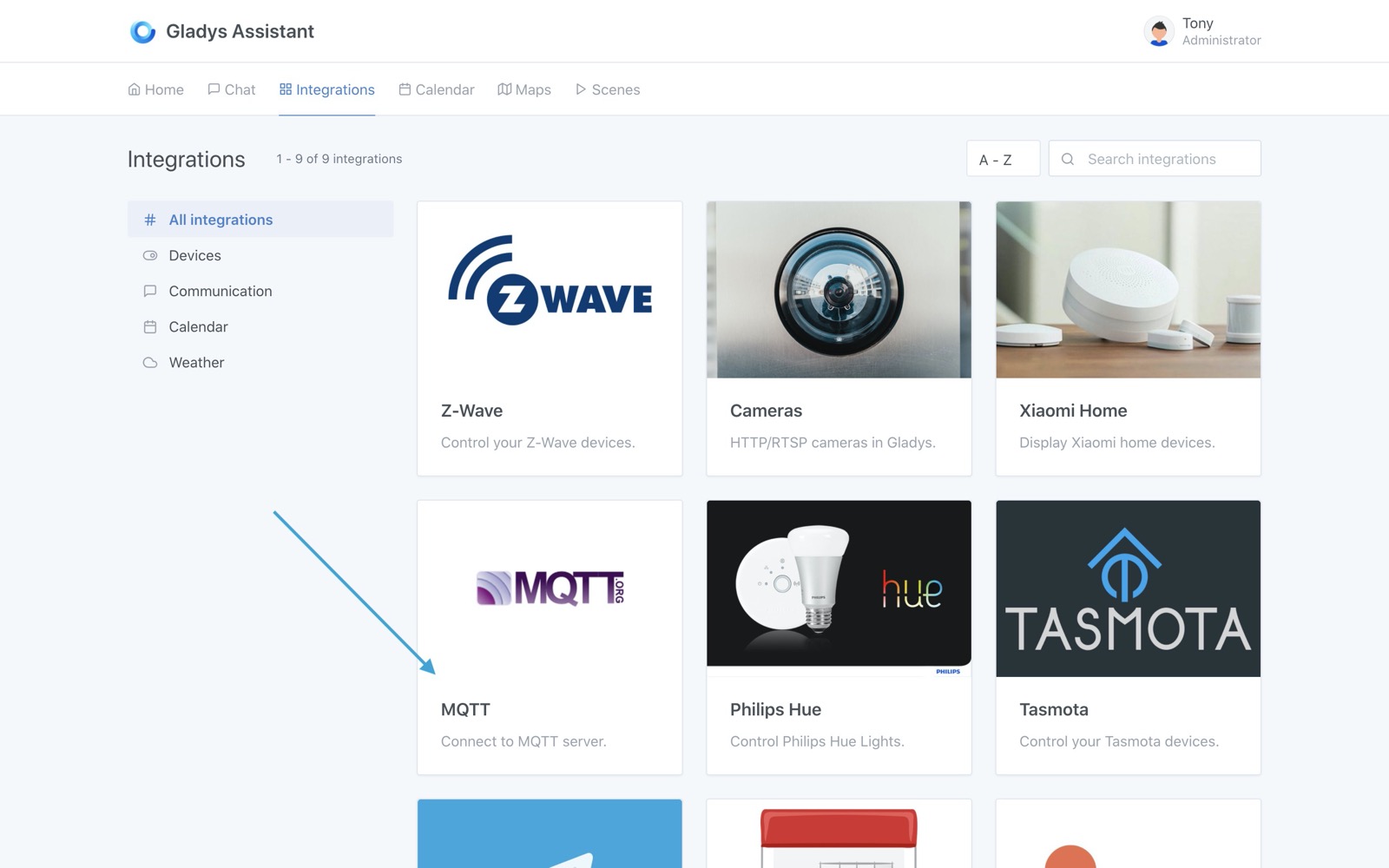Select the Maps icon in navigation
Image resolution: width=1389 pixels, height=868 pixels.
(504, 89)
